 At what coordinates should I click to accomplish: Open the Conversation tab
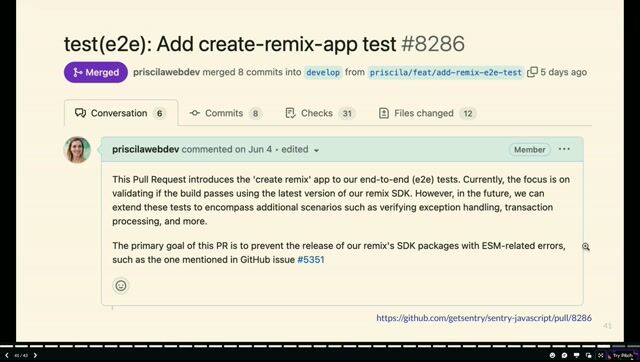pyautogui.click(x=121, y=113)
